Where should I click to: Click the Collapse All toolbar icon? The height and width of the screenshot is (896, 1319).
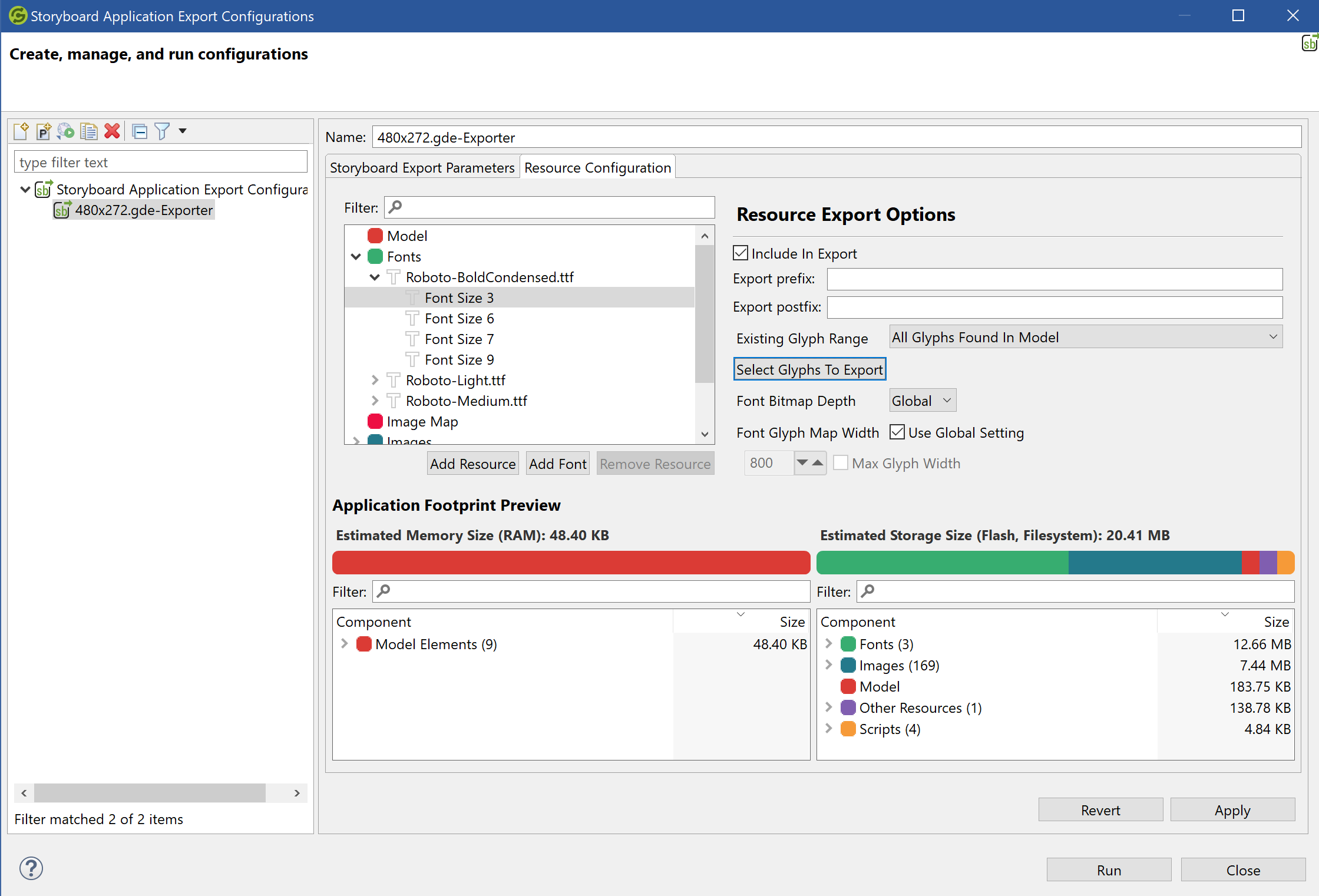(140, 131)
